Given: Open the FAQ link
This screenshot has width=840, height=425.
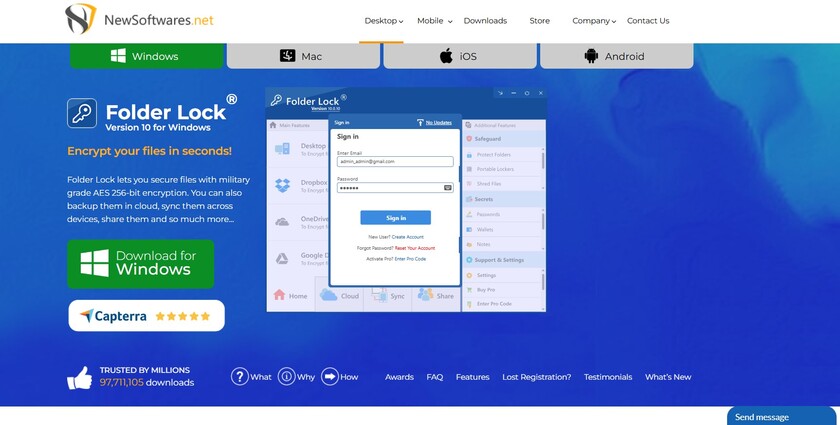Looking at the screenshot, I should click(434, 377).
